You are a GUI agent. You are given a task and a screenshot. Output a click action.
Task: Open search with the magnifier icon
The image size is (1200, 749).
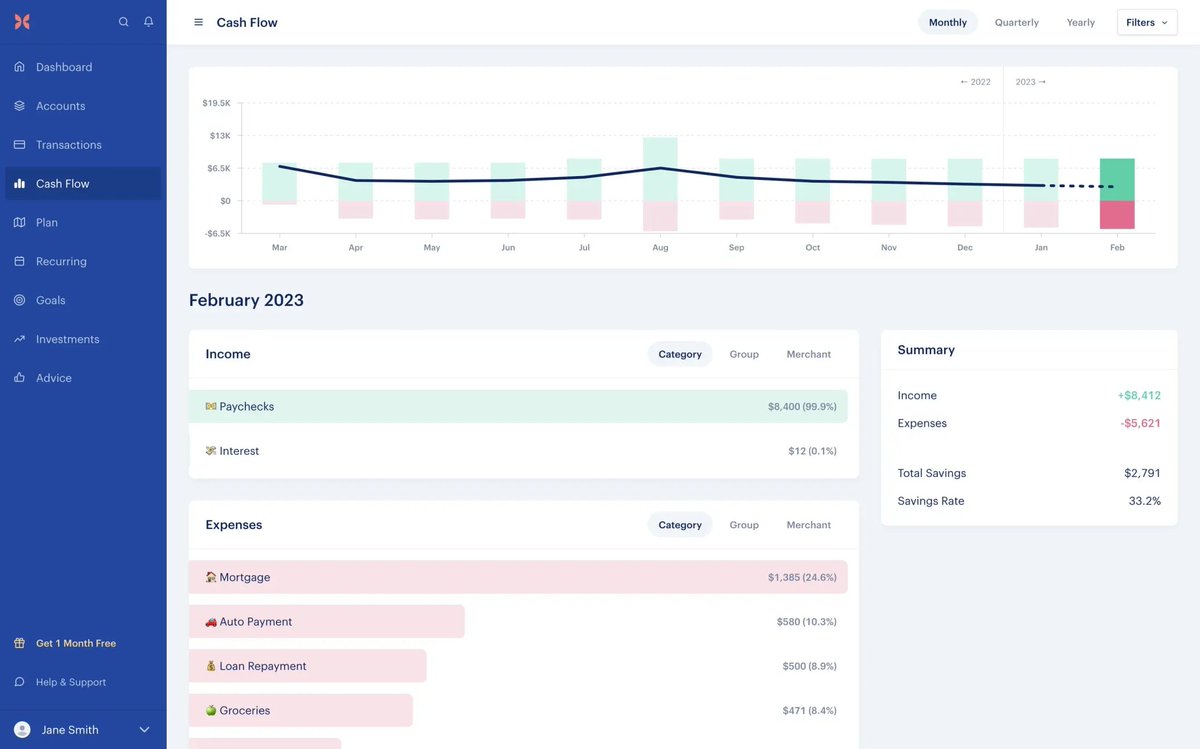pos(124,22)
